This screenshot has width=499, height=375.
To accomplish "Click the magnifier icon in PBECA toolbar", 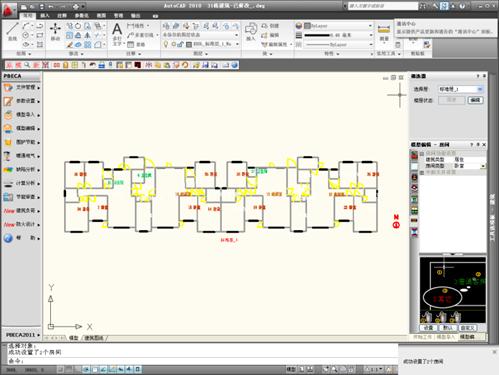I will pyautogui.click(x=27, y=65).
